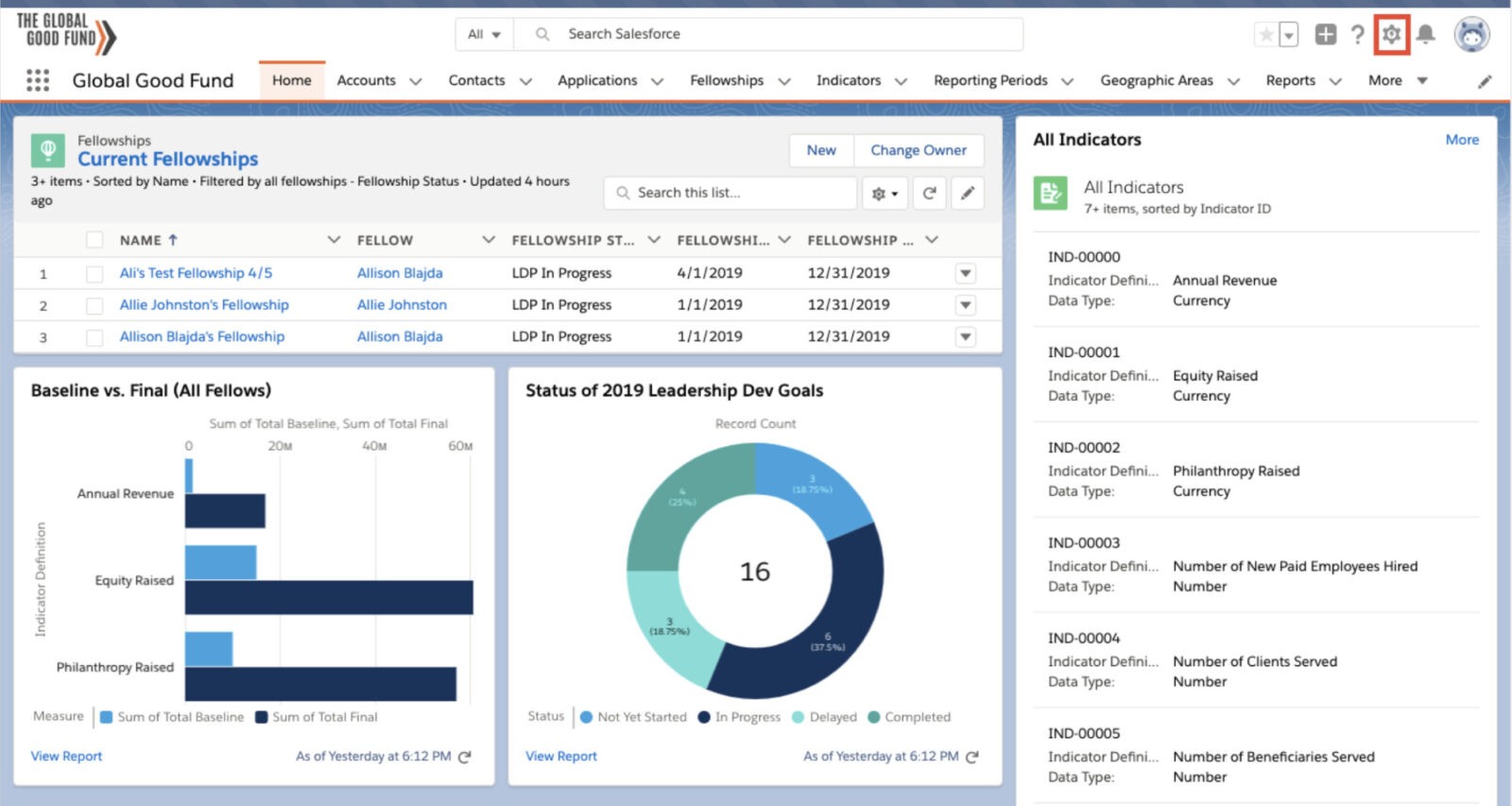Check the box for Ali's Test Fellowship 4/5
The width and height of the screenshot is (1512, 806).
coord(94,274)
